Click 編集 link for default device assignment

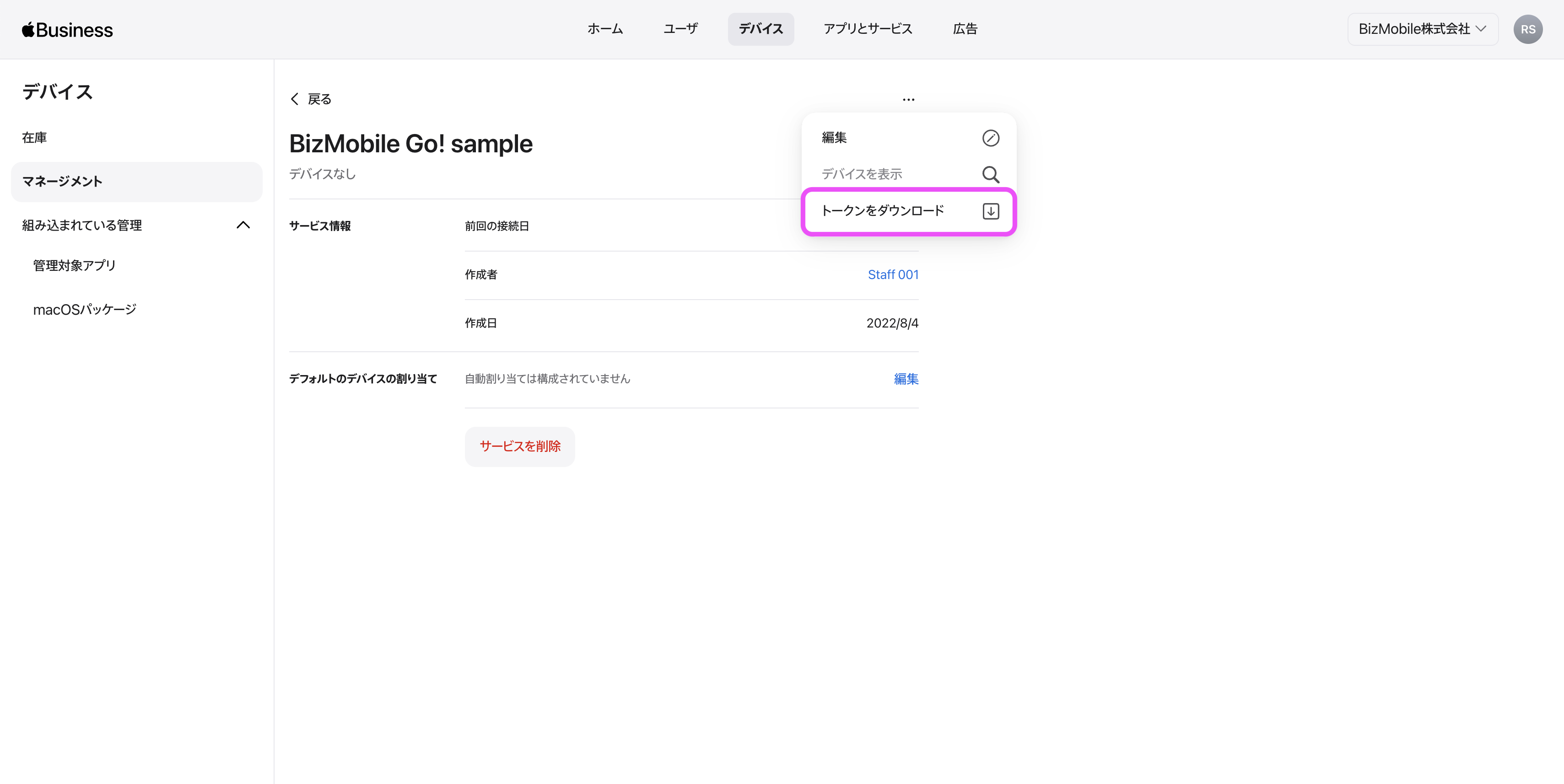click(906, 379)
